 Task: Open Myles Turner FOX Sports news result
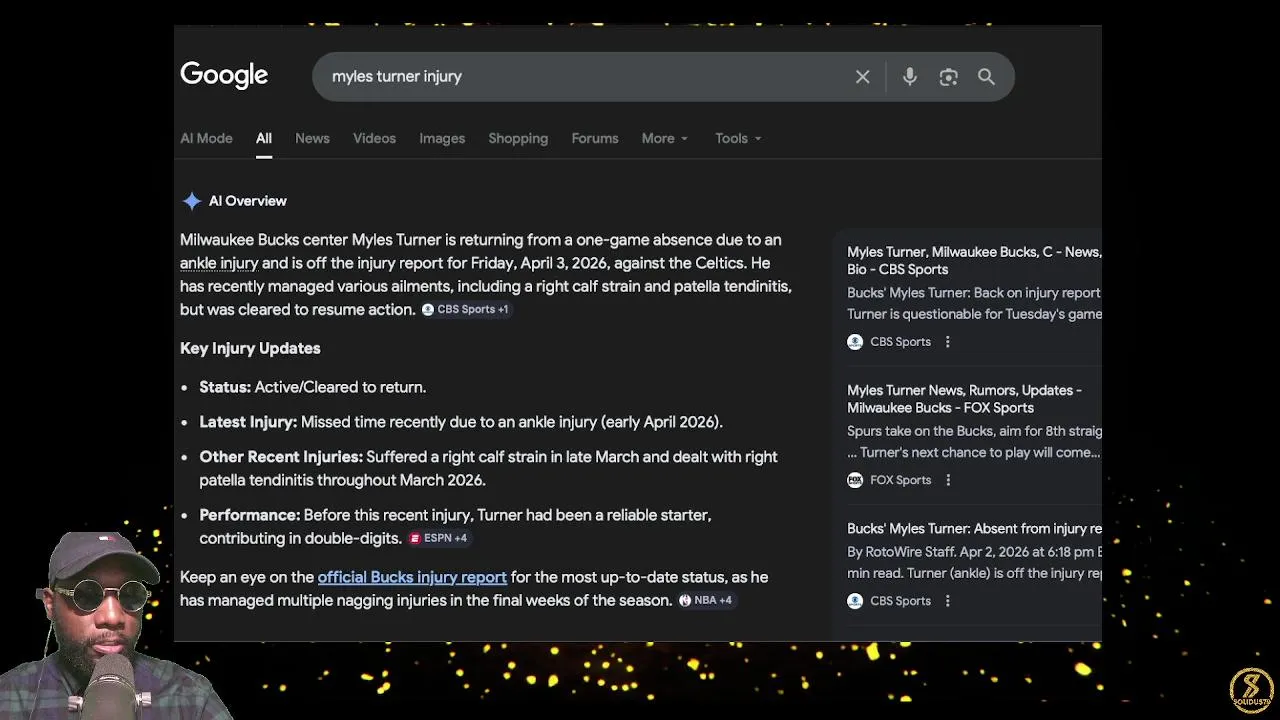coord(964,399)
